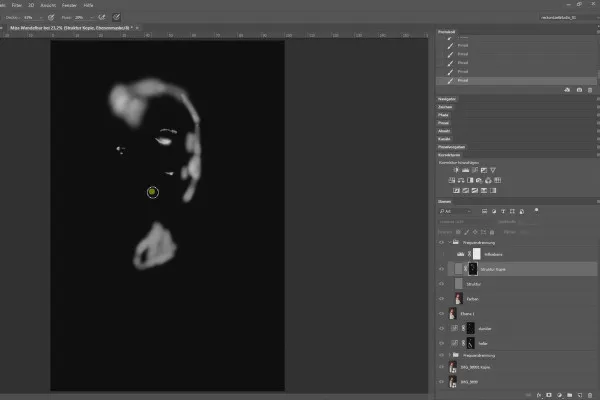Hide the Ebene 1 layer

pos(441,313)
